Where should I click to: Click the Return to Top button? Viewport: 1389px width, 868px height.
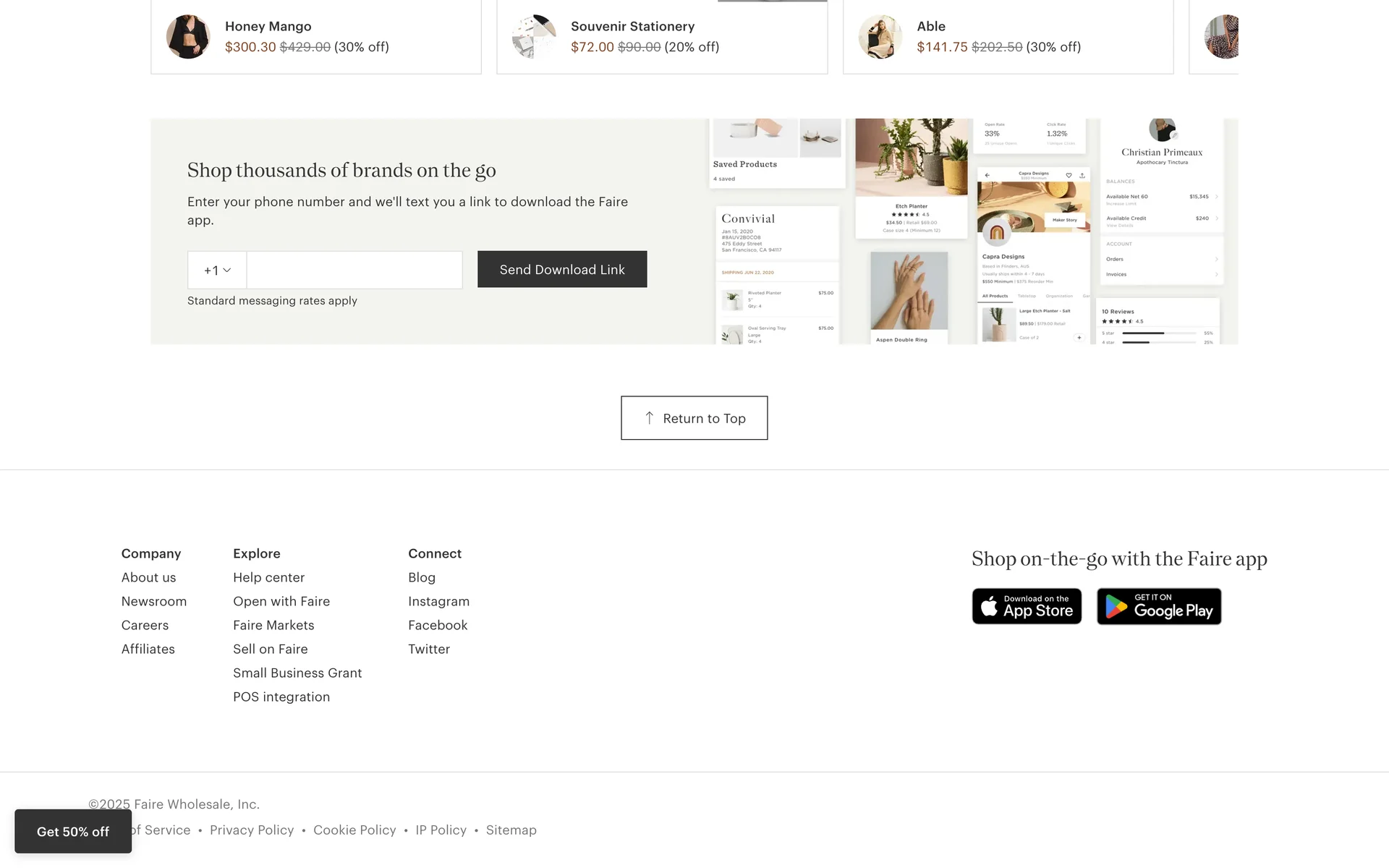pos(694,418)
